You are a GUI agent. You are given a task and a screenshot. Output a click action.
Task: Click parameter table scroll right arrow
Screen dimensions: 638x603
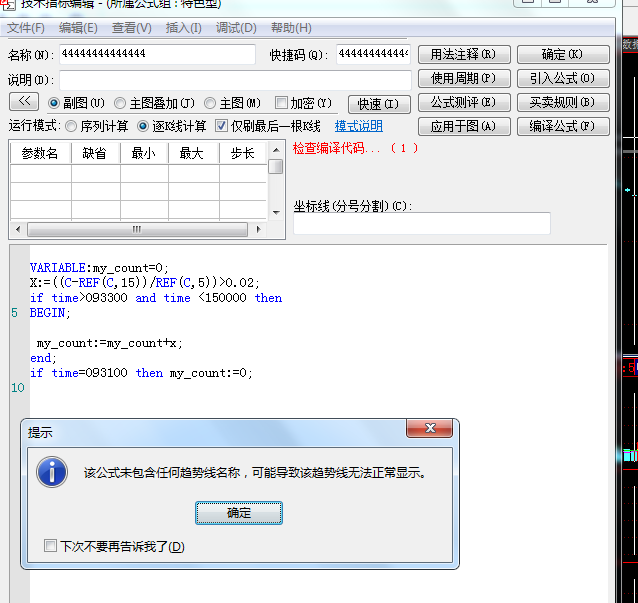tap(258, 229)
